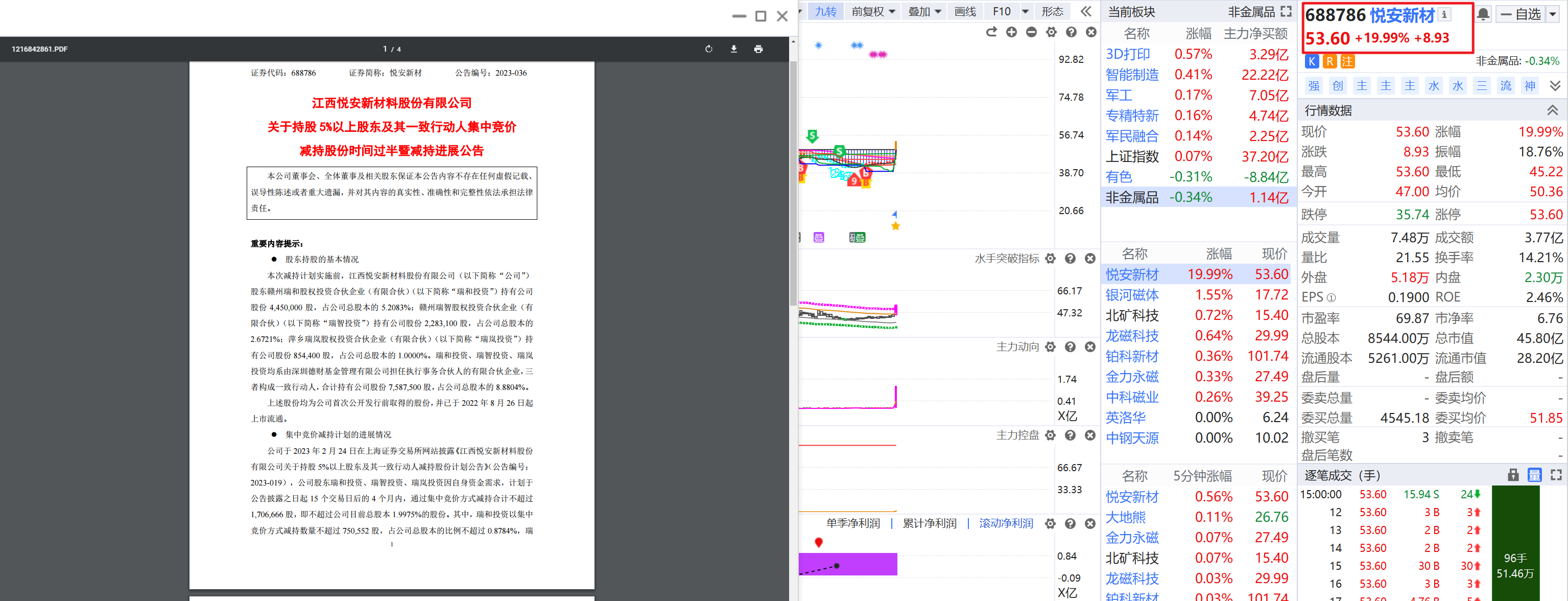Image resolution: width=1568 pixels, height=601 pixels.
Task: Collapse the 行情数据 section
Action: tap(1553, 110)
